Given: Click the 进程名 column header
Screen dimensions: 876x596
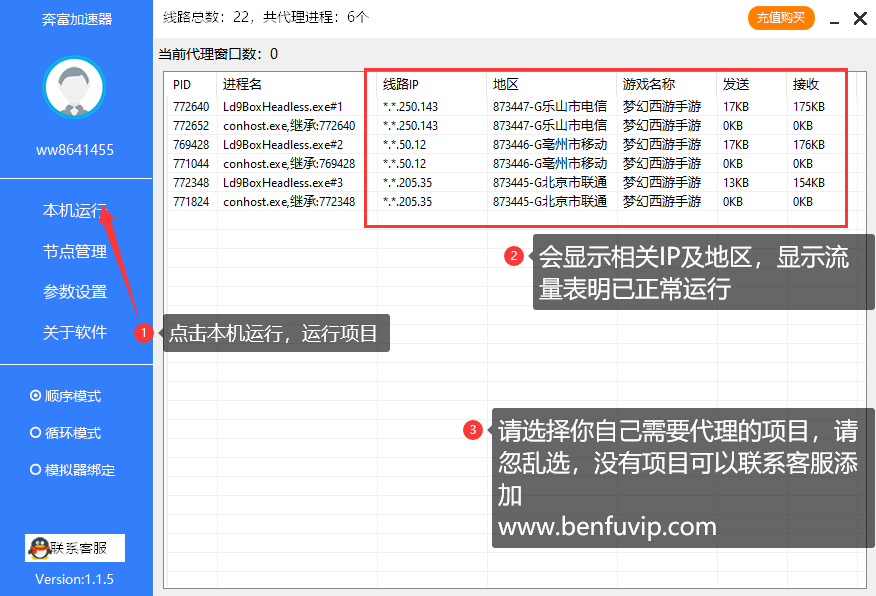Looking at the screenshot, I should [242, 85].
